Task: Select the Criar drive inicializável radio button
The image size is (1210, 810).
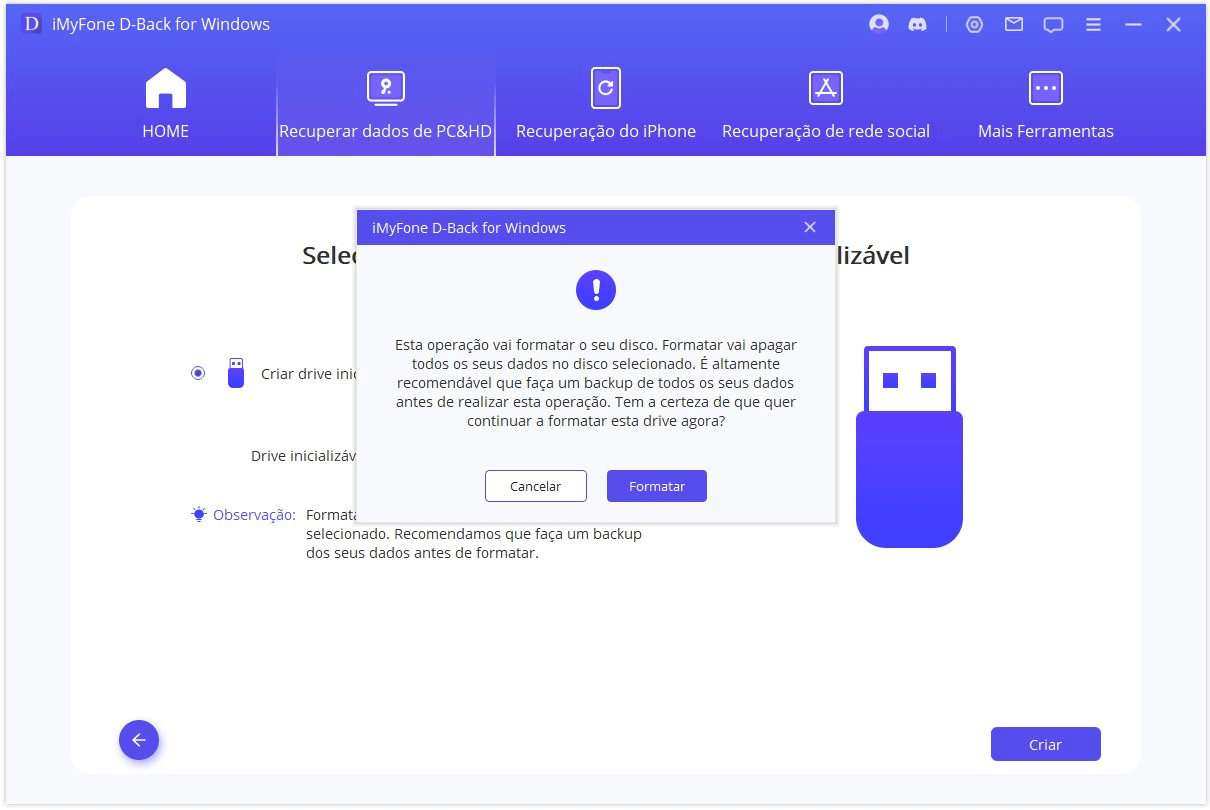Action: [198, 373]
